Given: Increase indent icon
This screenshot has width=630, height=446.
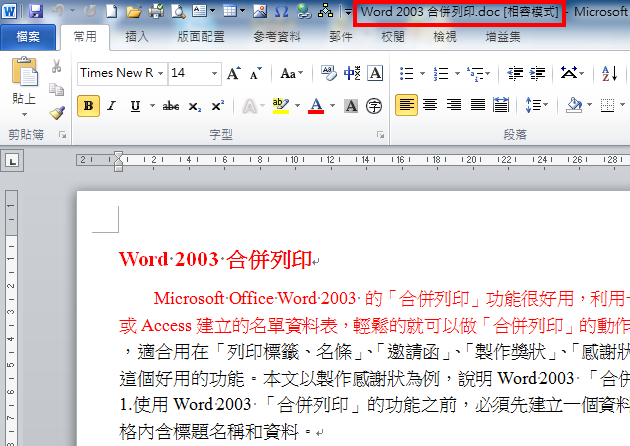Looking at the screenshot, I should tap(537, 74).
